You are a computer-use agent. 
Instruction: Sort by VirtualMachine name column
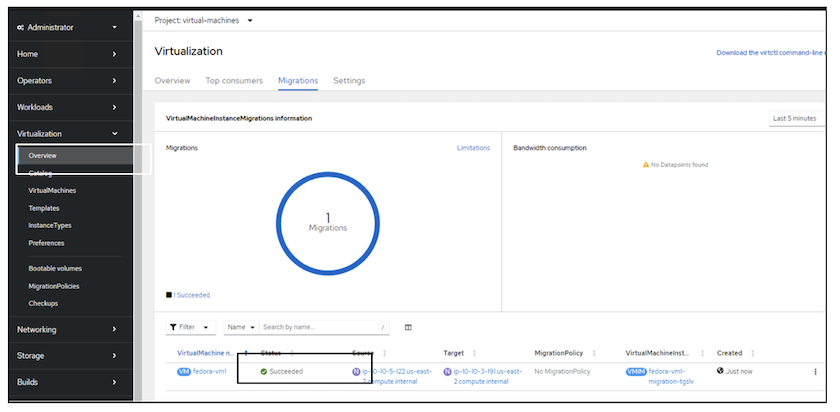pos(206,353)
